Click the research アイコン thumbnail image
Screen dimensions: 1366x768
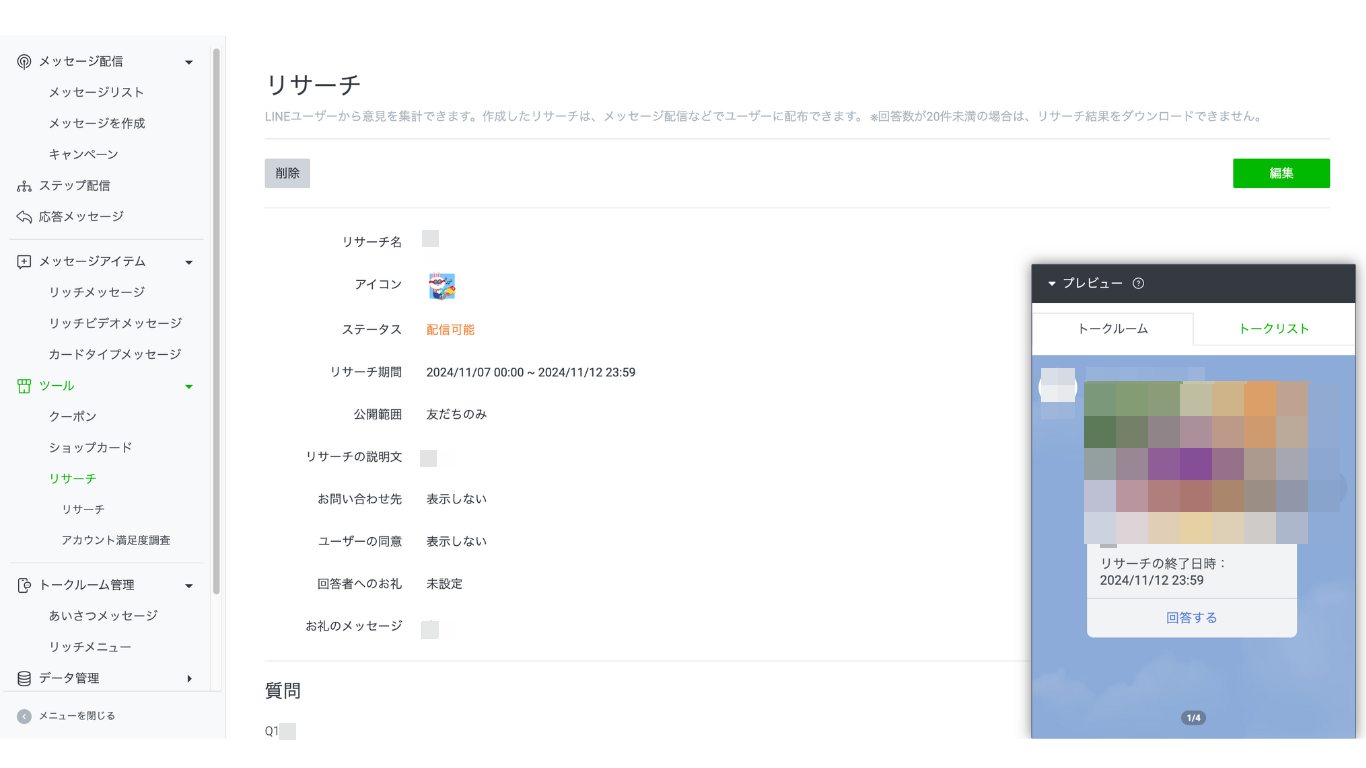tap(441, 286)
